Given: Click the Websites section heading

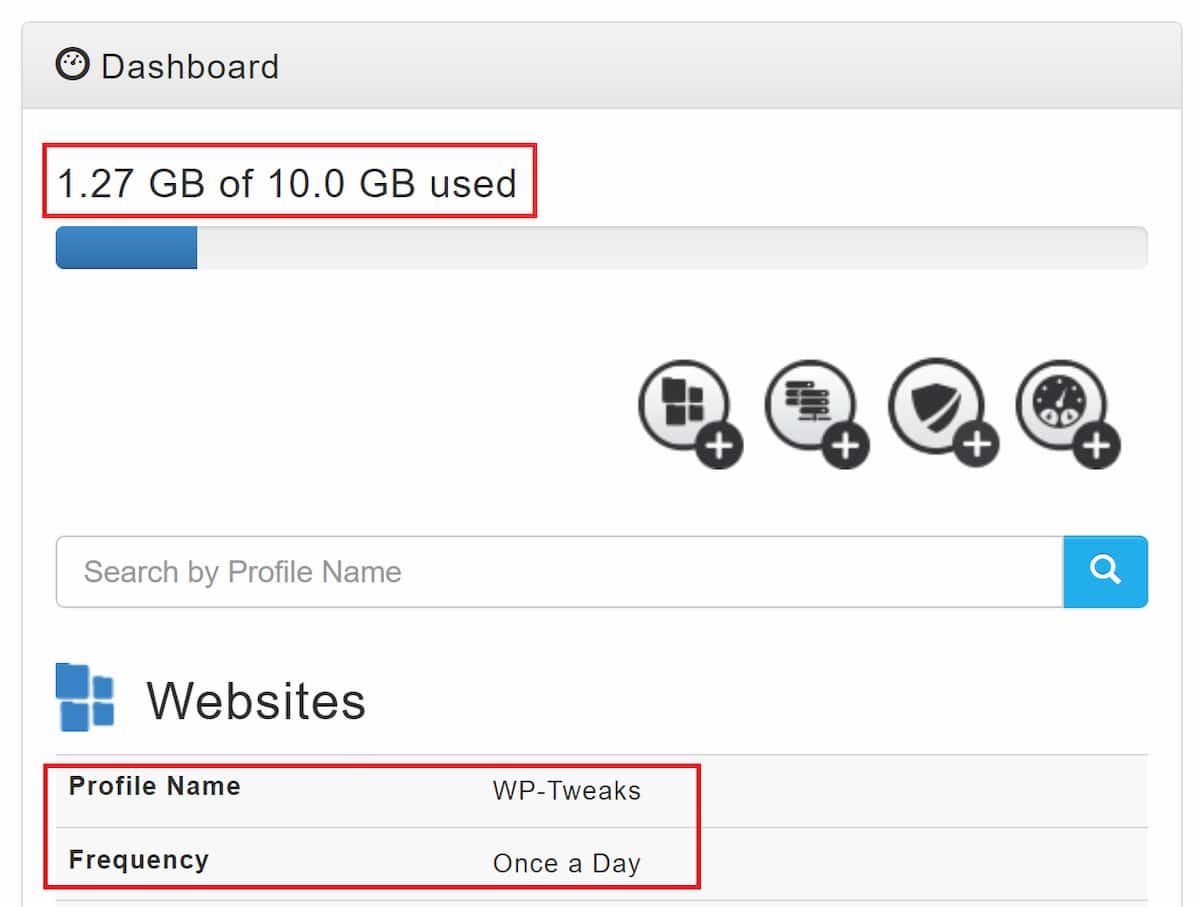Looking at the screenshot, I should click(256, 698).
